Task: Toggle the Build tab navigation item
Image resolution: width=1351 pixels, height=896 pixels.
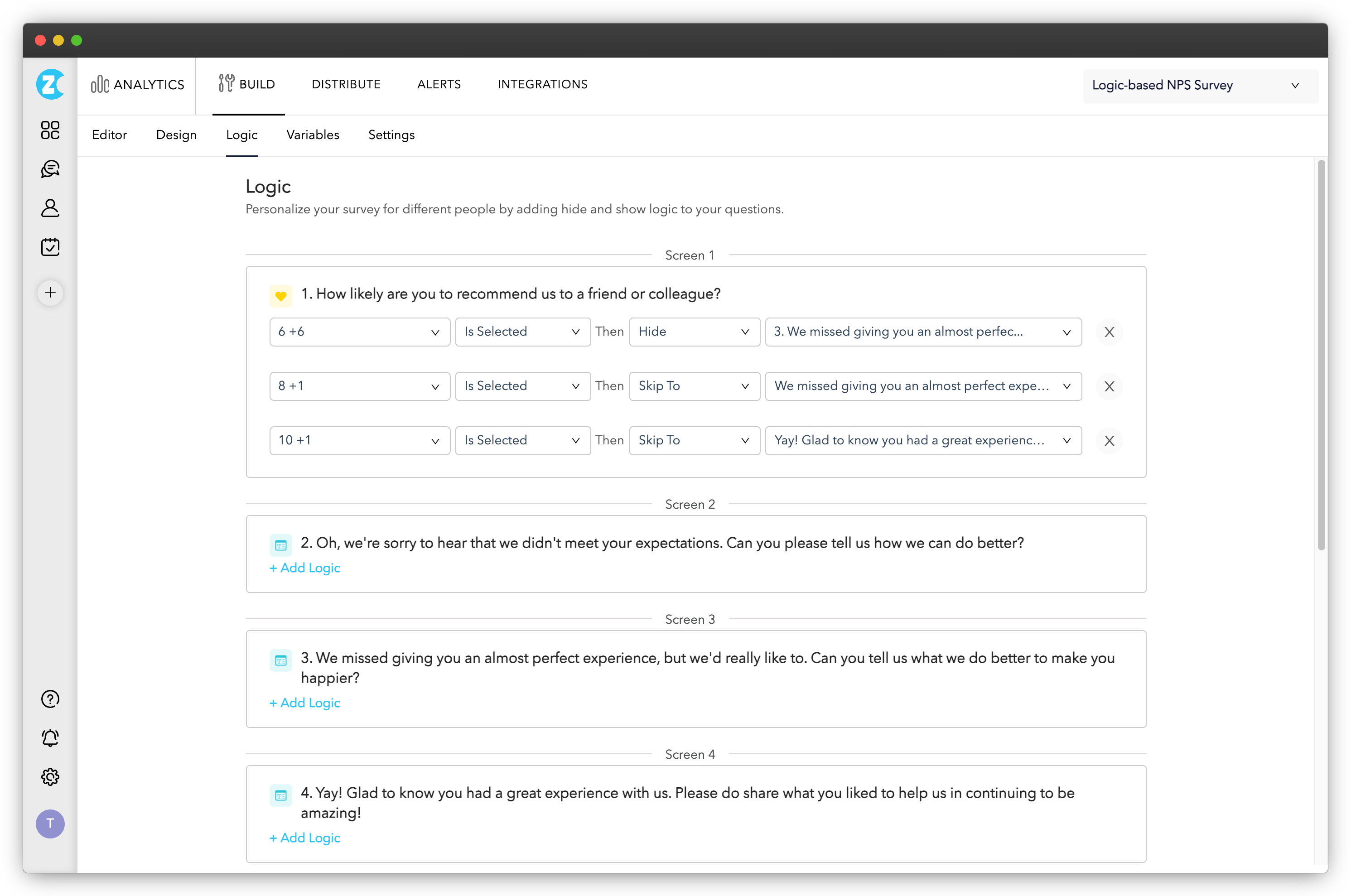Action: coord(247,84)
